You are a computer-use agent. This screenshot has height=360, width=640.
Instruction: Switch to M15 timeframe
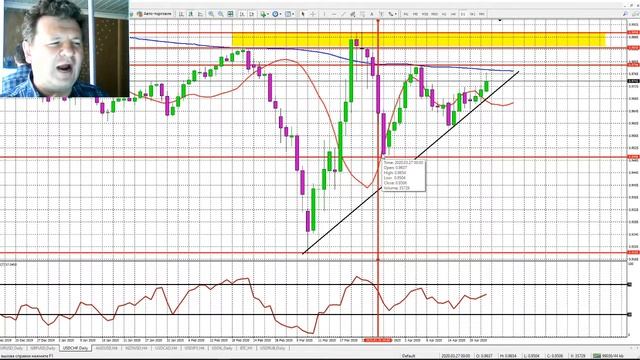(x=425, y=14)
